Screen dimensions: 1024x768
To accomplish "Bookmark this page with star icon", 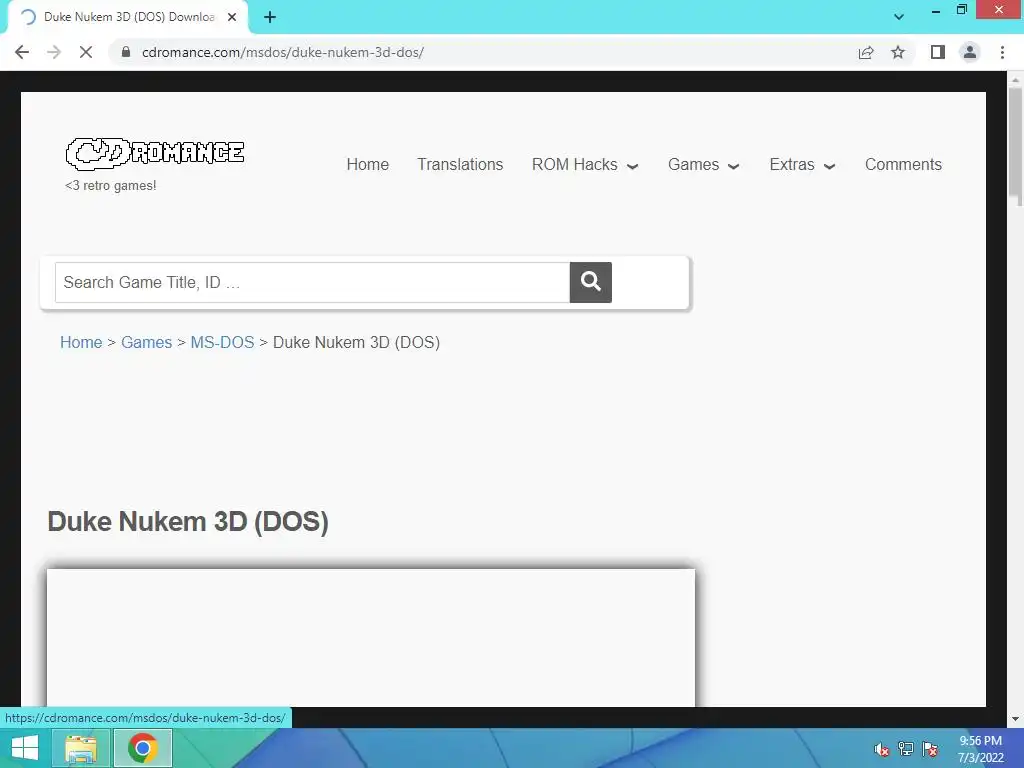I will (898, 52).
